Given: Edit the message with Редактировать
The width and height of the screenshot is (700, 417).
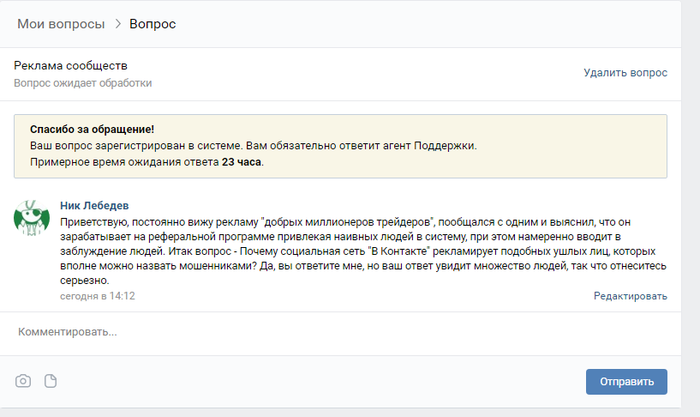Looking at the screenshot, I should coord(630,296).
